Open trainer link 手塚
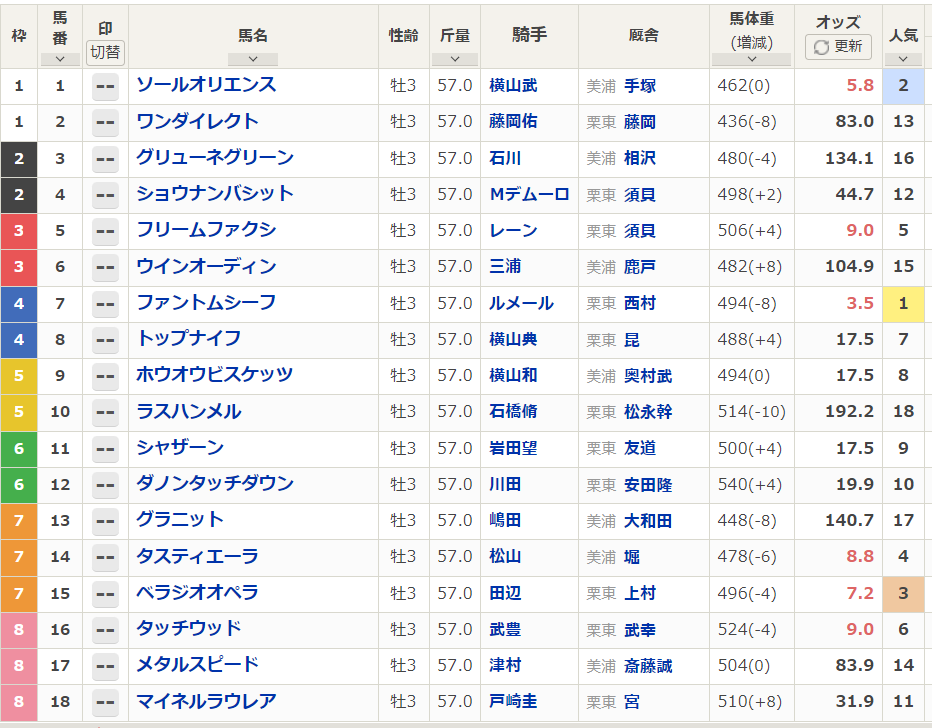Image resolution: width=932 pixels, height=728 pixels. pyautogui.click(x=640, y=86)
